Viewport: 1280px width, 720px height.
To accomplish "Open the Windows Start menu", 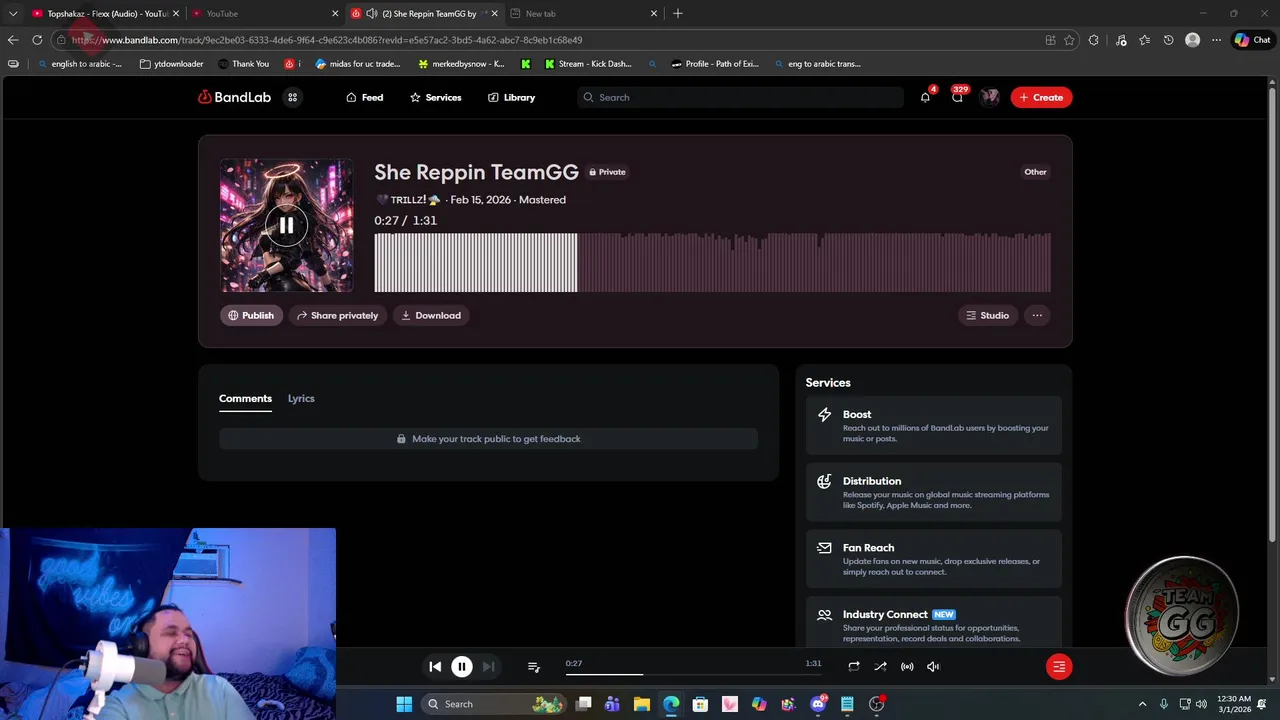I will point(404,704).
